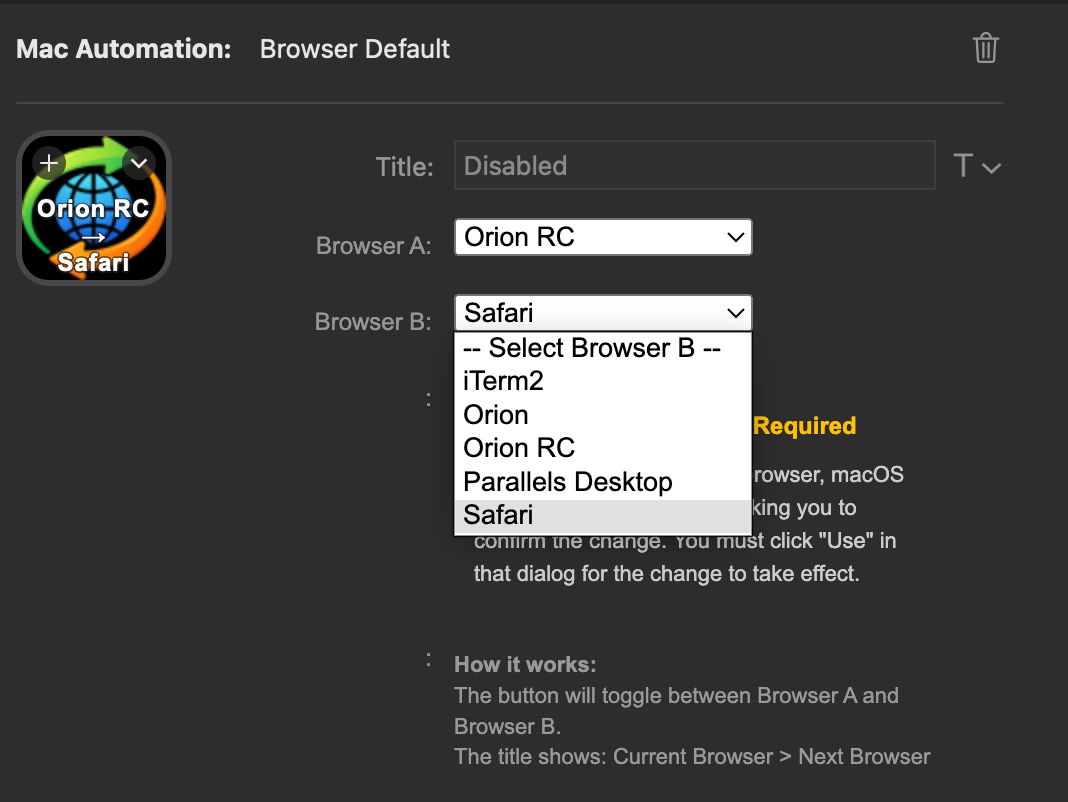
Task: Open the Browser B selector
Action: click(603, 313)
